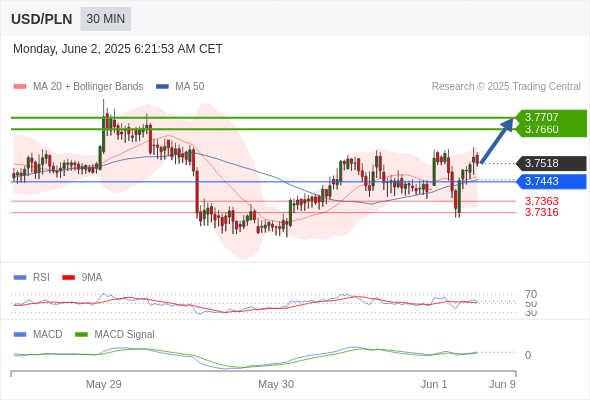The width and height of the screenshot is (590, 400).
Task: Open the Research © 2025 Trading Central link
Action: point(506,87)
